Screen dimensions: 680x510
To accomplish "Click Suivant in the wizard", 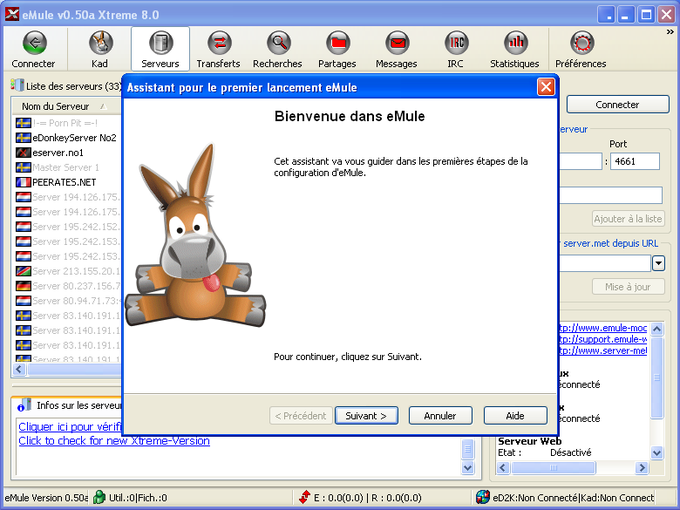I will pos(366,416).
